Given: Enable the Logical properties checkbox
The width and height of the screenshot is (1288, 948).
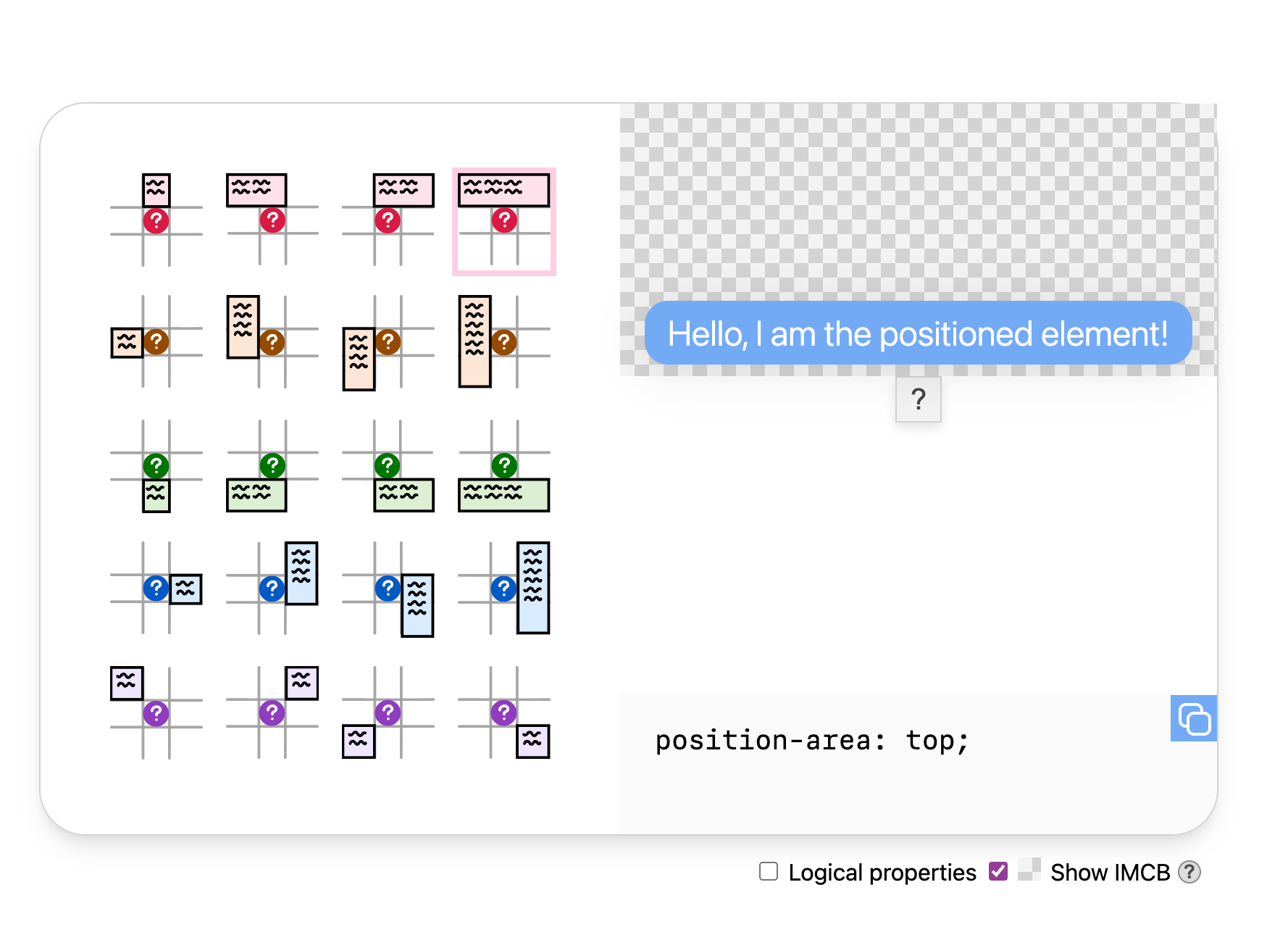Looking at the screenshot, I should [x=769, y=871].
